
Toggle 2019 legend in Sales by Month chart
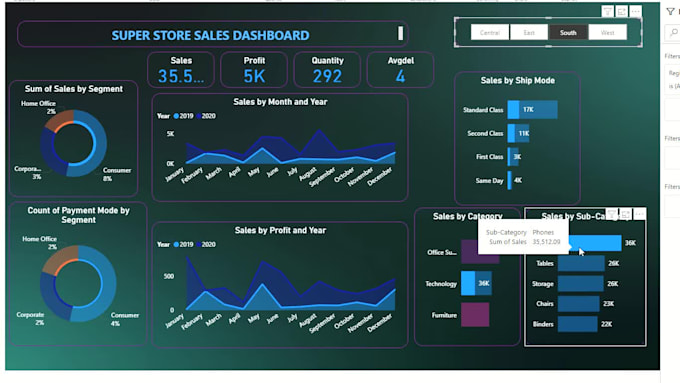tap(183, 116)
